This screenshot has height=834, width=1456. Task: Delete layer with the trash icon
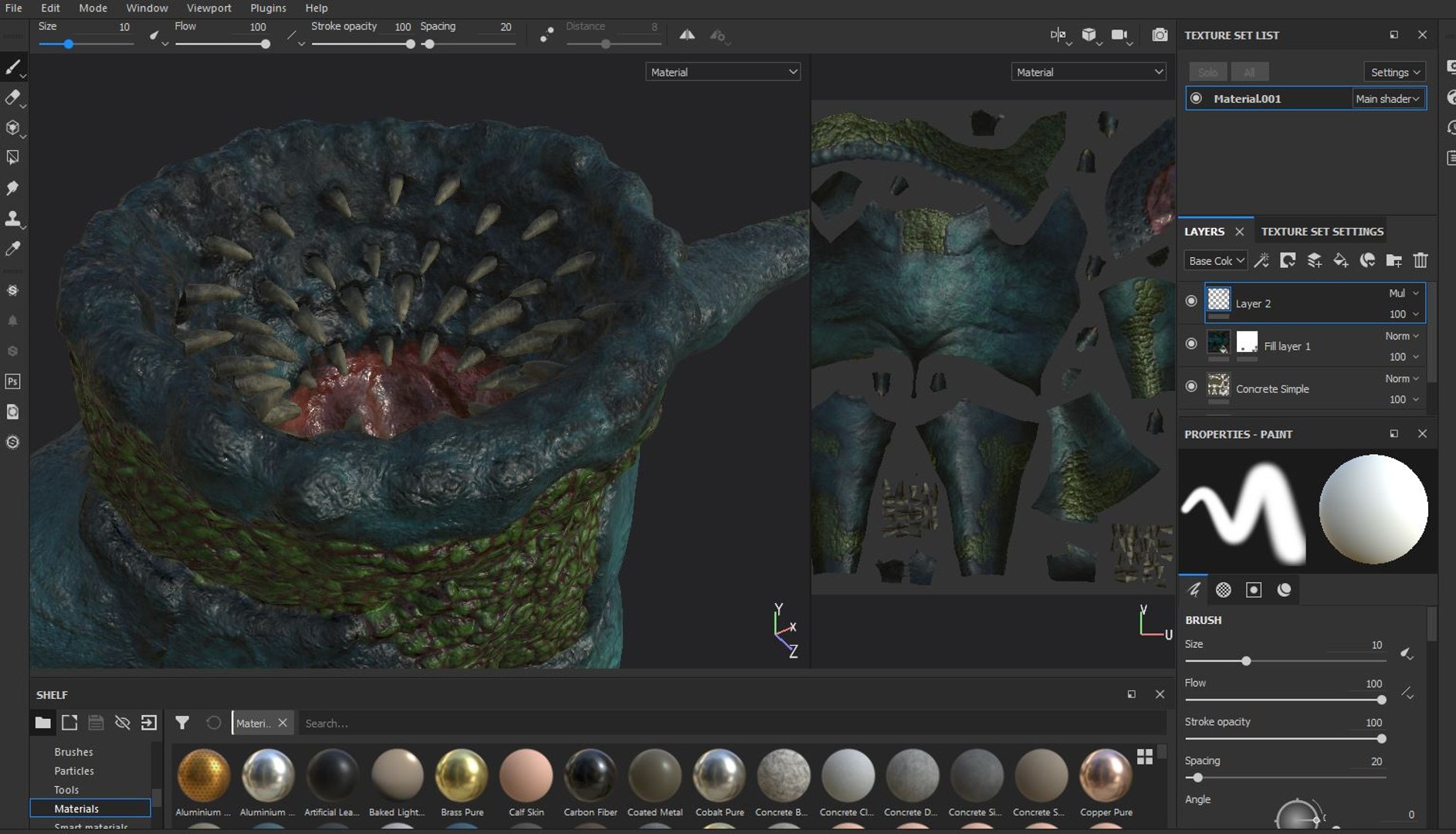click(1420, 261)
